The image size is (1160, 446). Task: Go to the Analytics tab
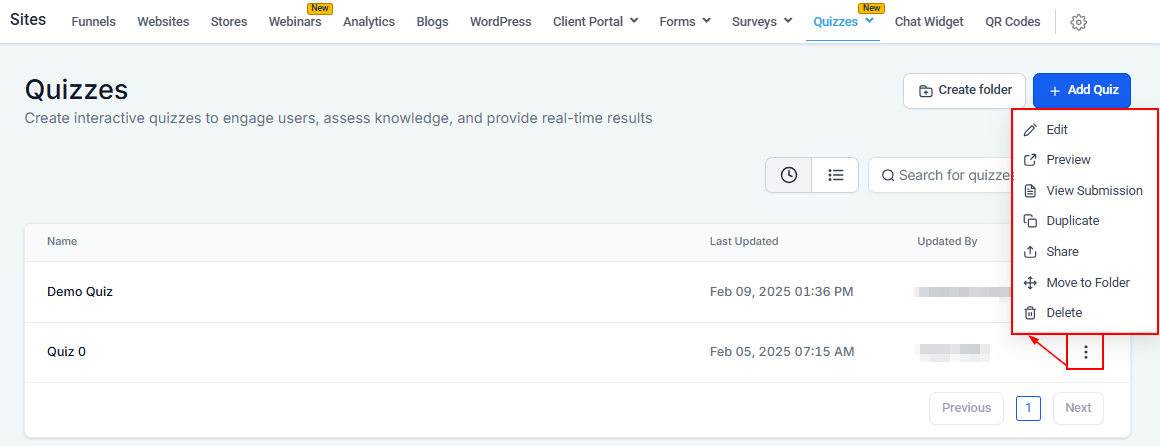coord(368,22)
